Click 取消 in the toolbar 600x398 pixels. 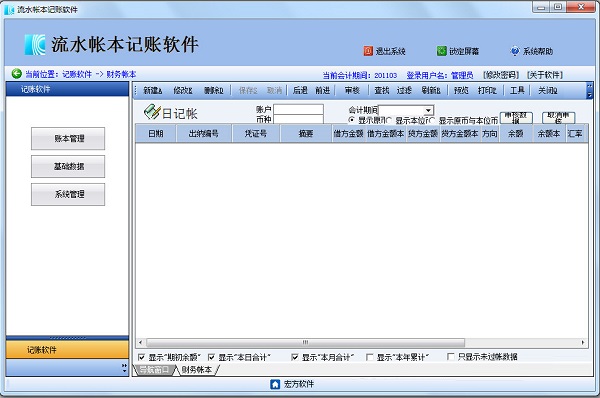(x=274, y=91)
